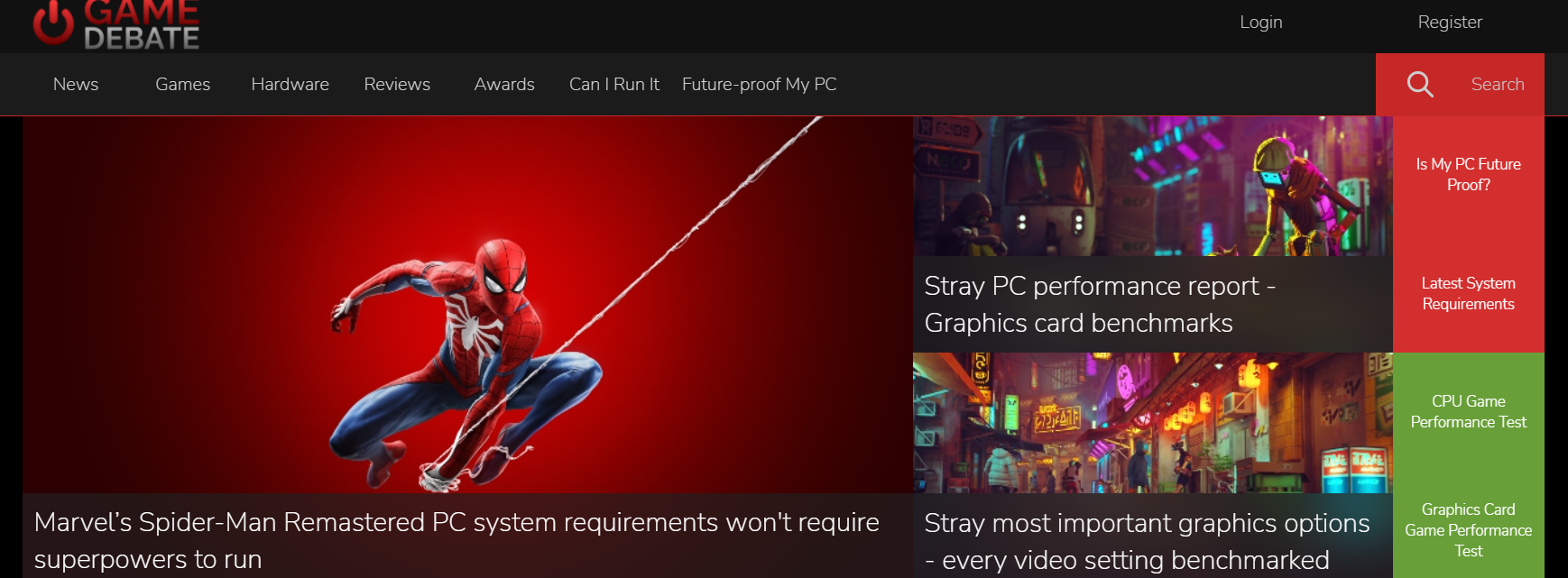1568x578 pixels.
Task: Open Stray neon city street thumbnail
Action: tap(1153, 423)
